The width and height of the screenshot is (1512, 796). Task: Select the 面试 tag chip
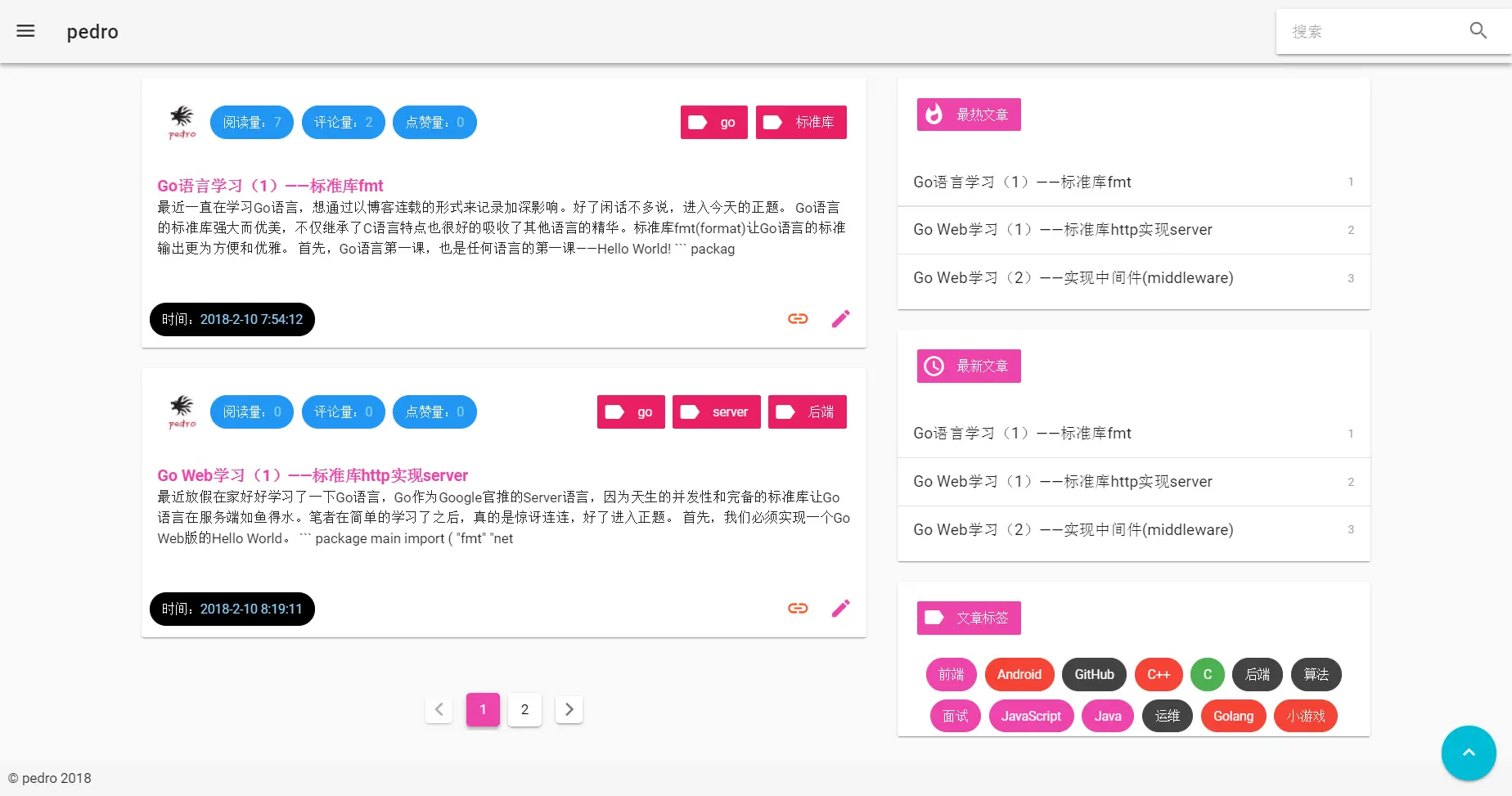click(x=956, y=716)
